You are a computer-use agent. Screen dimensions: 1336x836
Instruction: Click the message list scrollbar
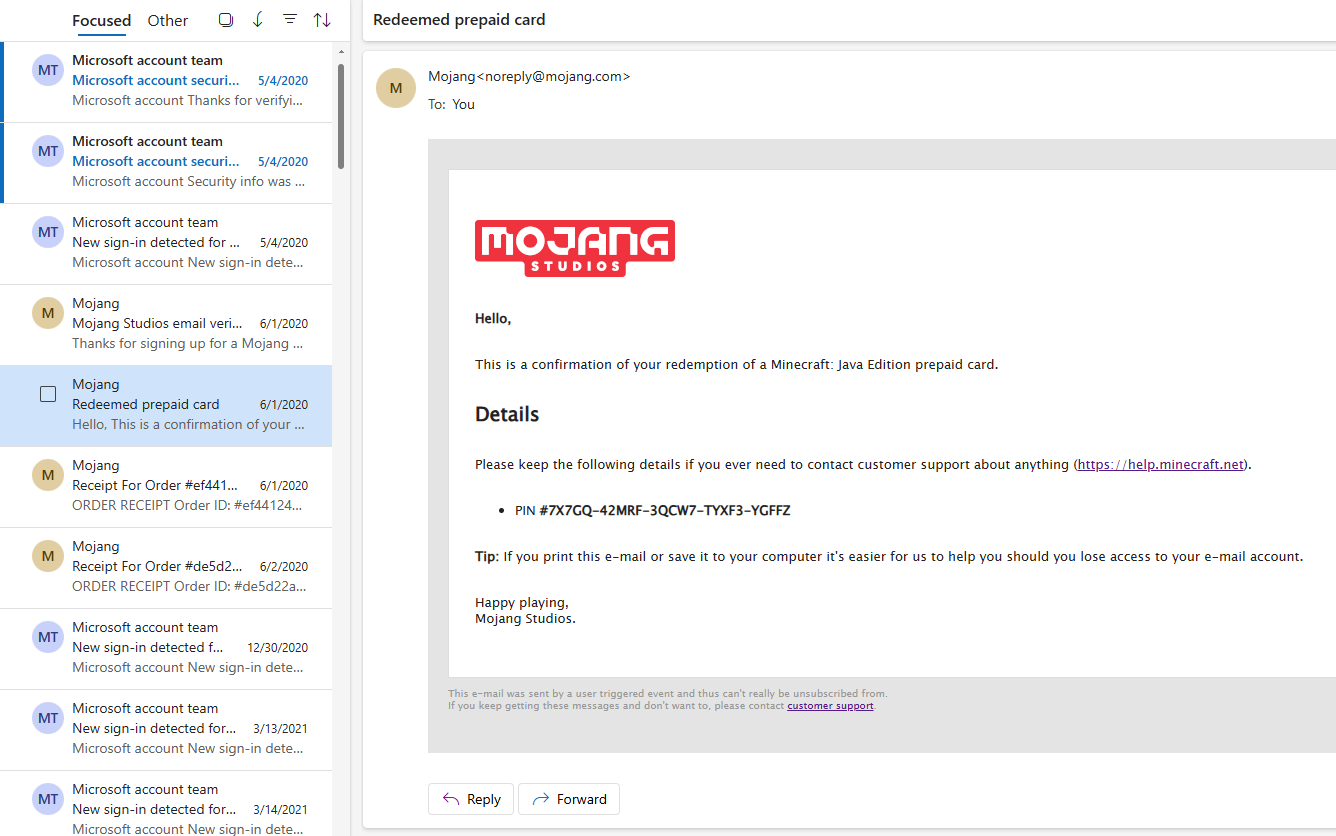tap(341, 115)
